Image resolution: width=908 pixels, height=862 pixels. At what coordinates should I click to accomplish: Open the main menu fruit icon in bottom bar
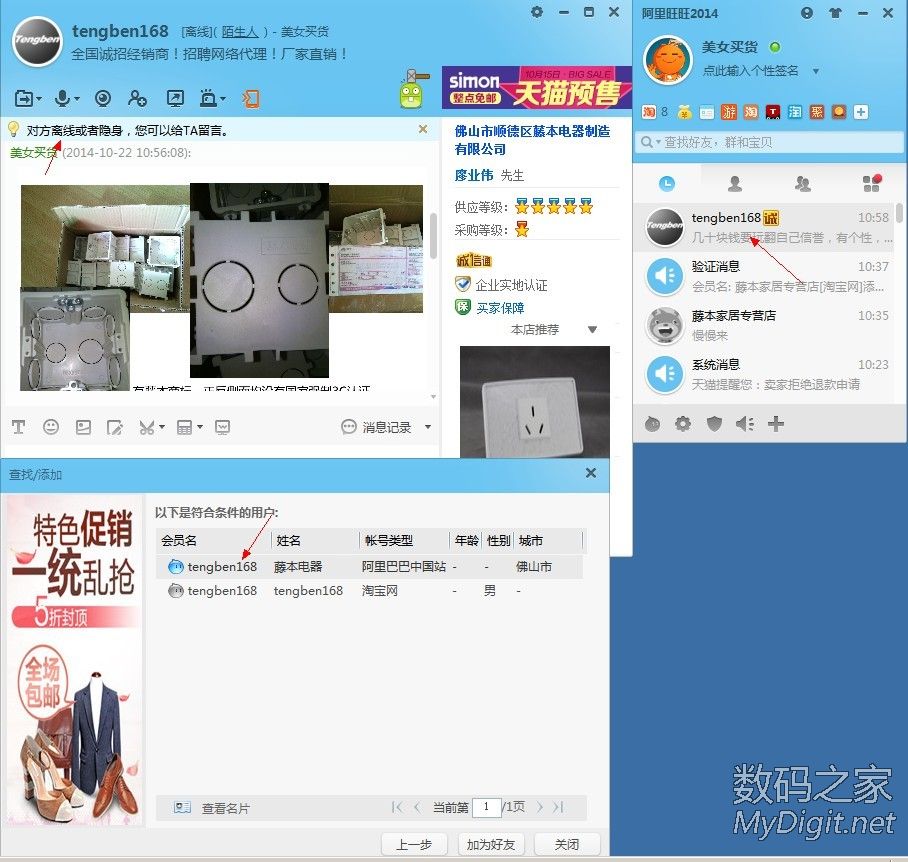click(653, 424)
